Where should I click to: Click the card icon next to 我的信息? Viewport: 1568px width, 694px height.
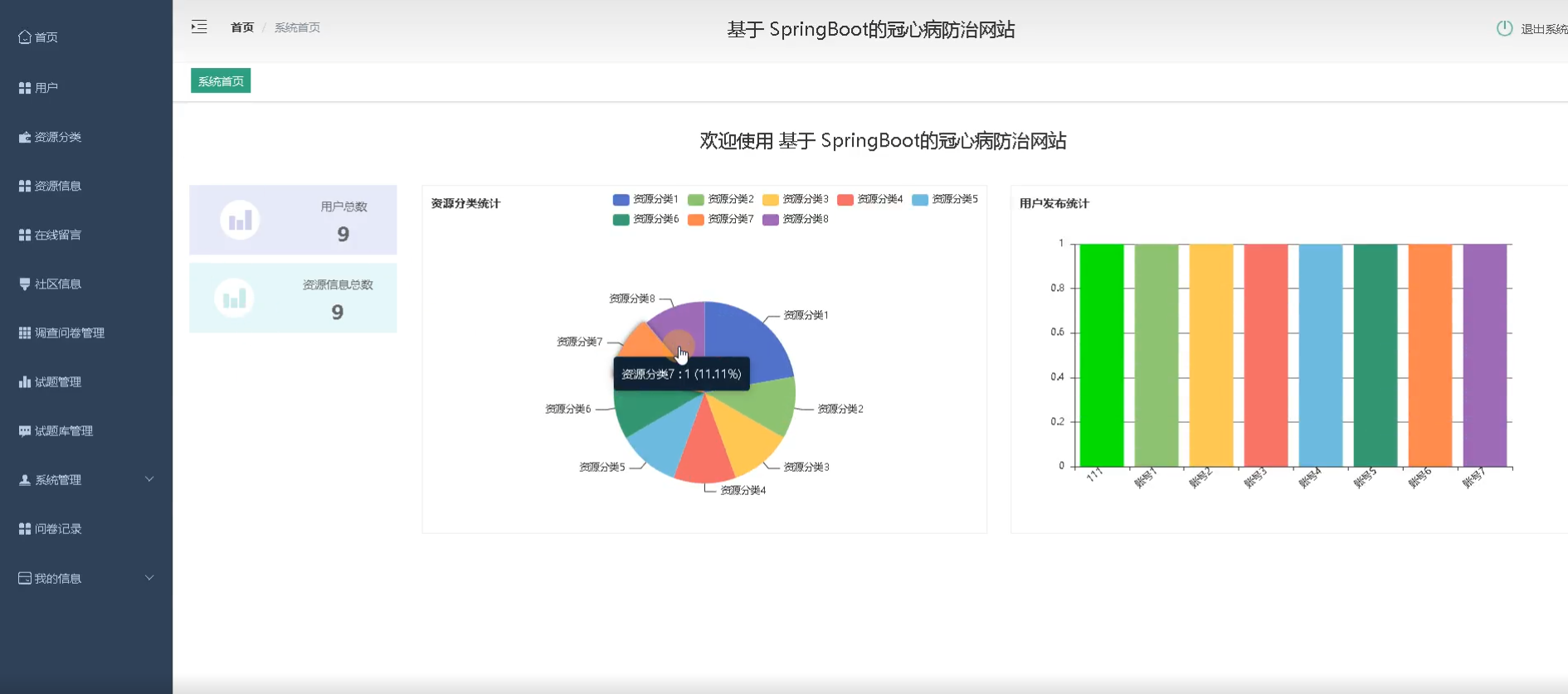pos(25,578)
